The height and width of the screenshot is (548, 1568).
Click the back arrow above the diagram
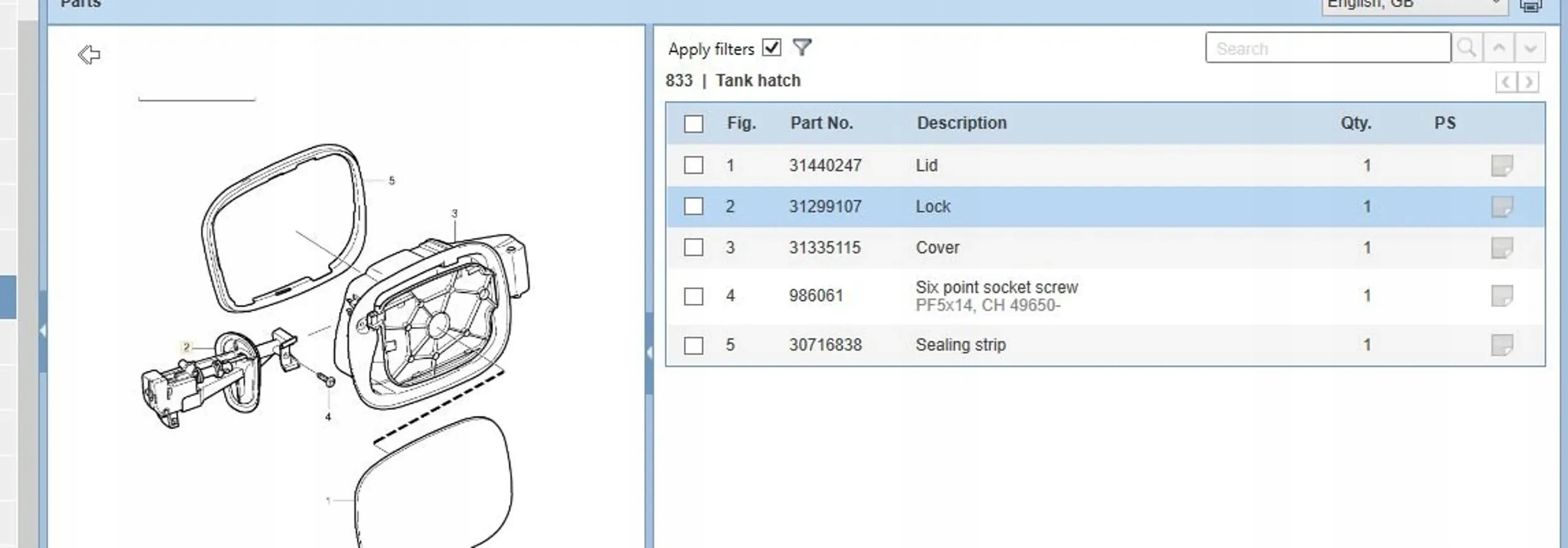(x=89, y=55)
